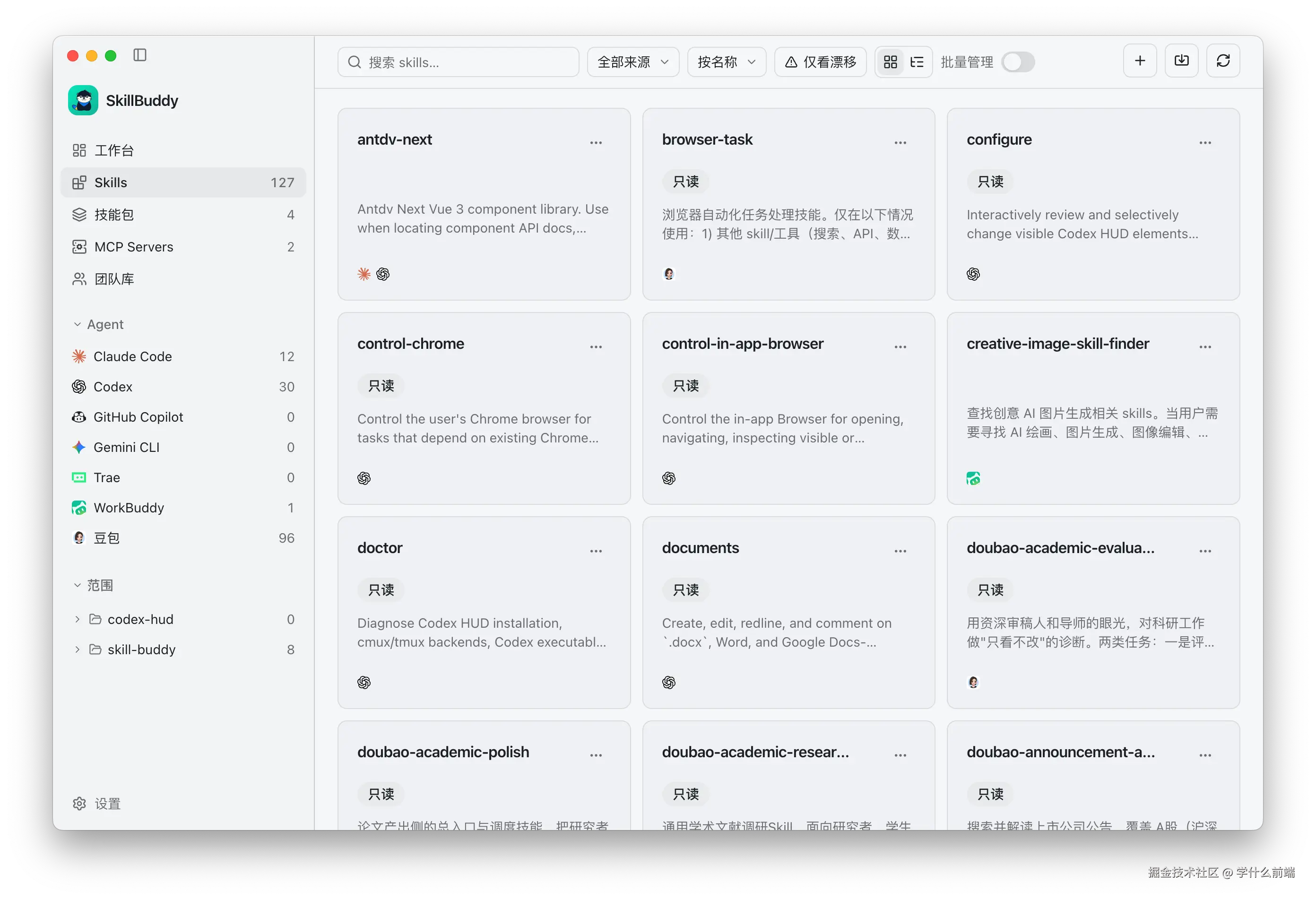The height and width of the screenshot is (900, 1316).
Task: Click Claude icon on antdv-next card
Action: 364,274
